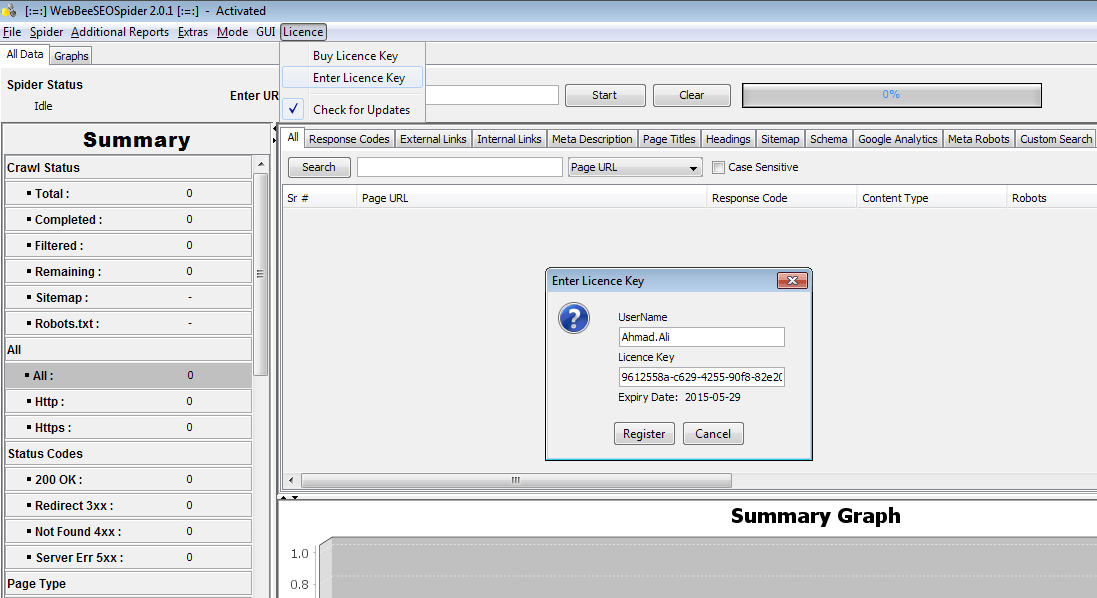Open the File menu
This screenshot has height=598, width=1097.
(12, 31)
